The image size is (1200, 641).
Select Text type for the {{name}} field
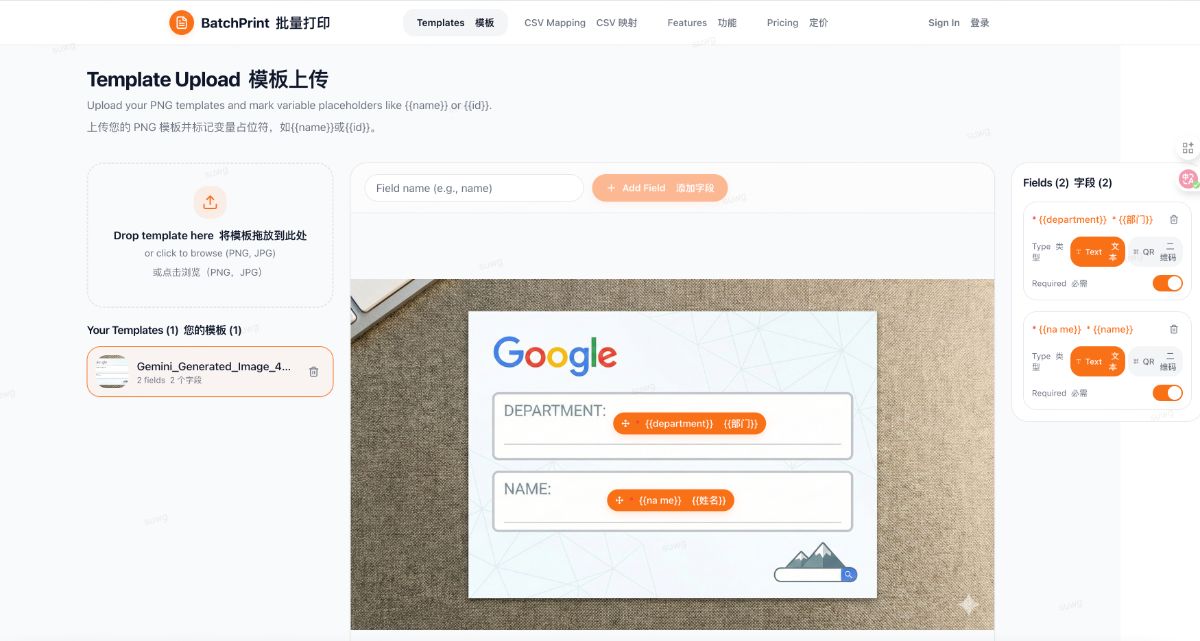coord(1097,361)
